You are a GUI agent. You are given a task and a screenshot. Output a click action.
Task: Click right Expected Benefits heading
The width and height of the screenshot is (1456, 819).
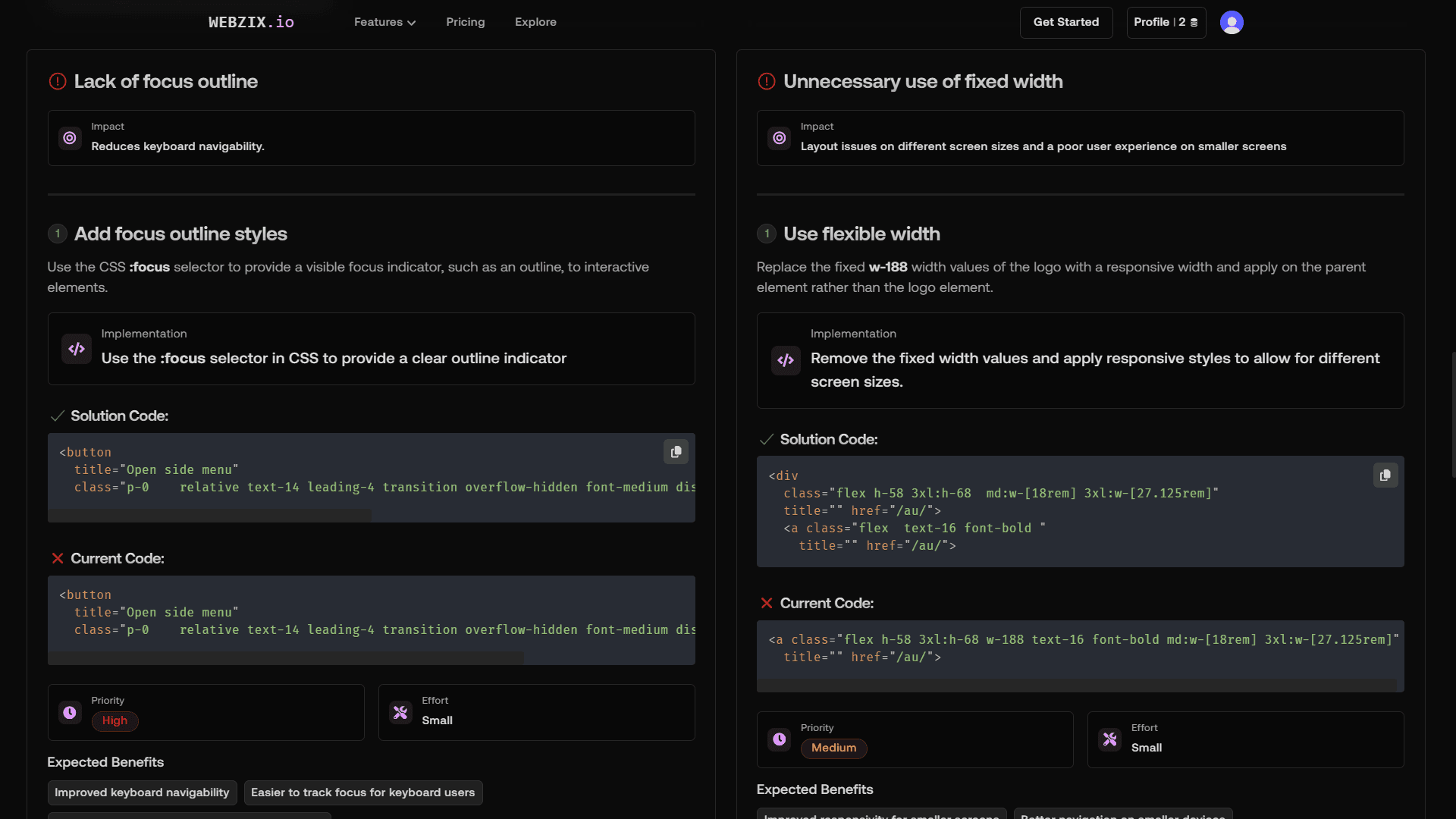pos(814,789)
